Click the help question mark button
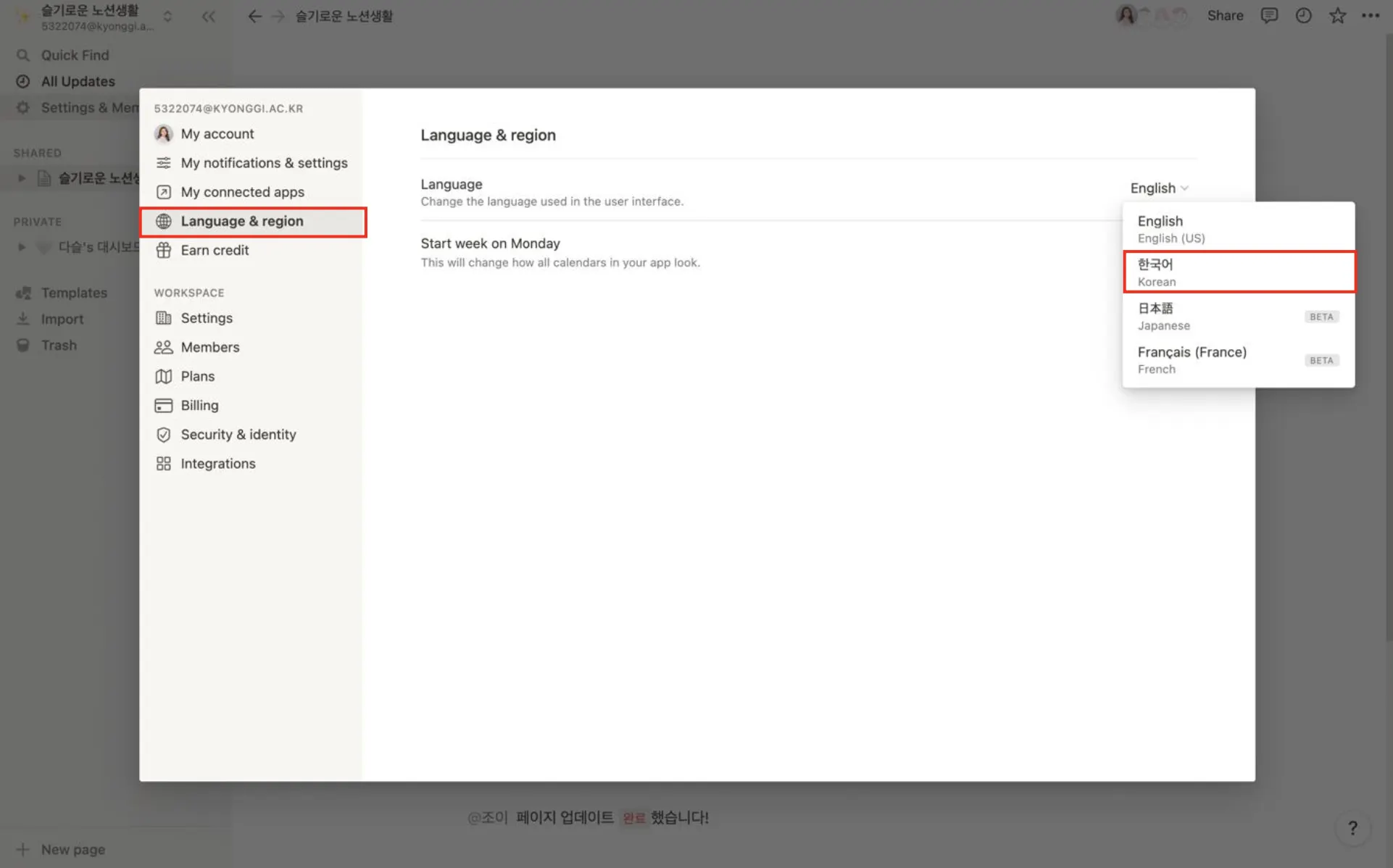Image resolution: width=1393 pixels, height=868 pixels. pyautogui.click(x=1352, y=828)
